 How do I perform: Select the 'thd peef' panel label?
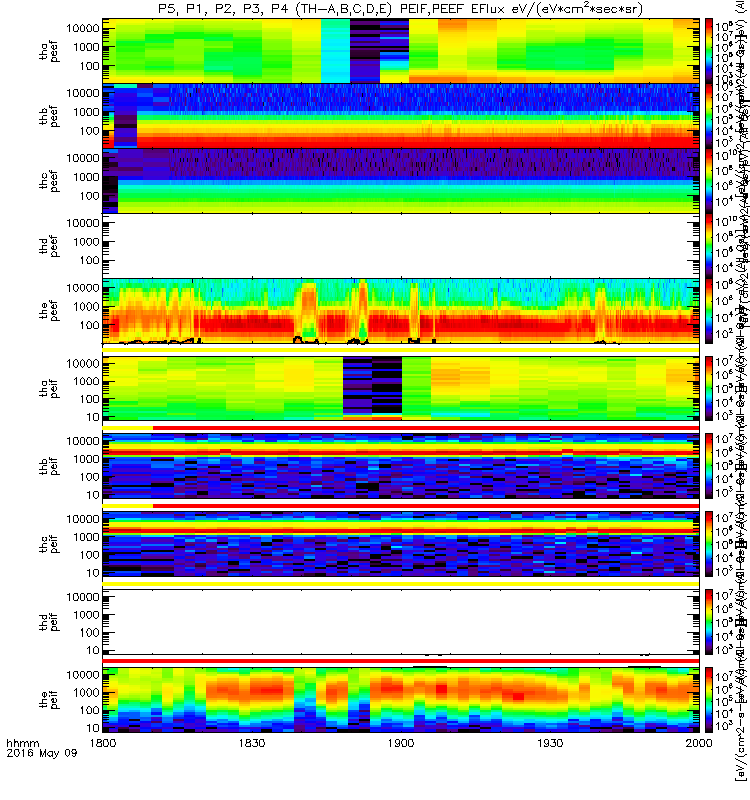tap(49, 246)
